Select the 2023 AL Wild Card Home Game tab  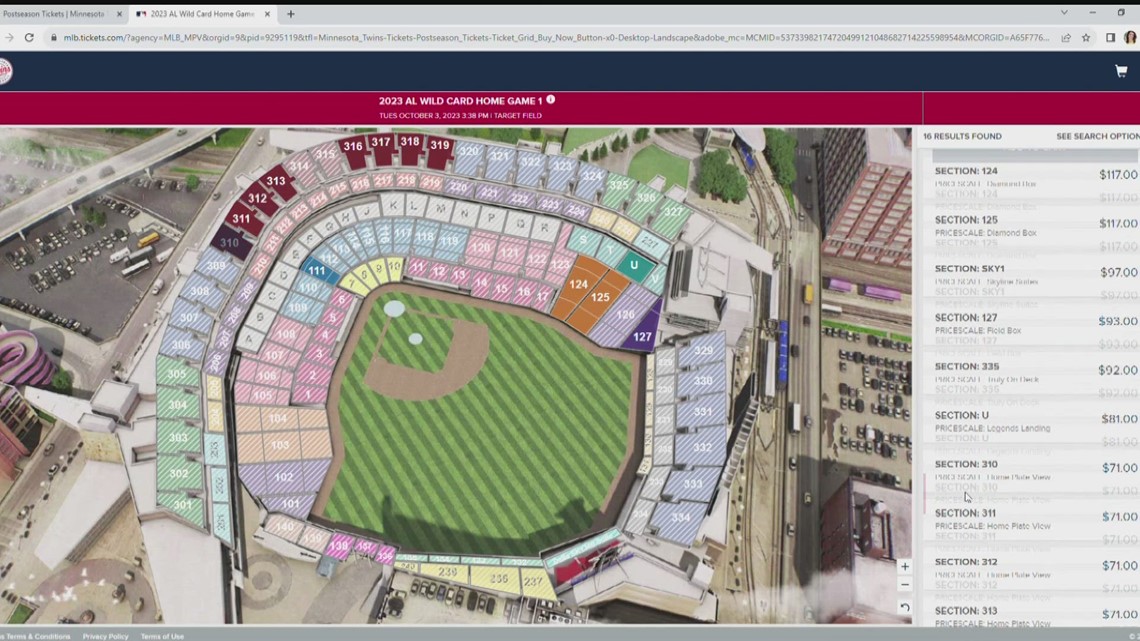point(202,14)
